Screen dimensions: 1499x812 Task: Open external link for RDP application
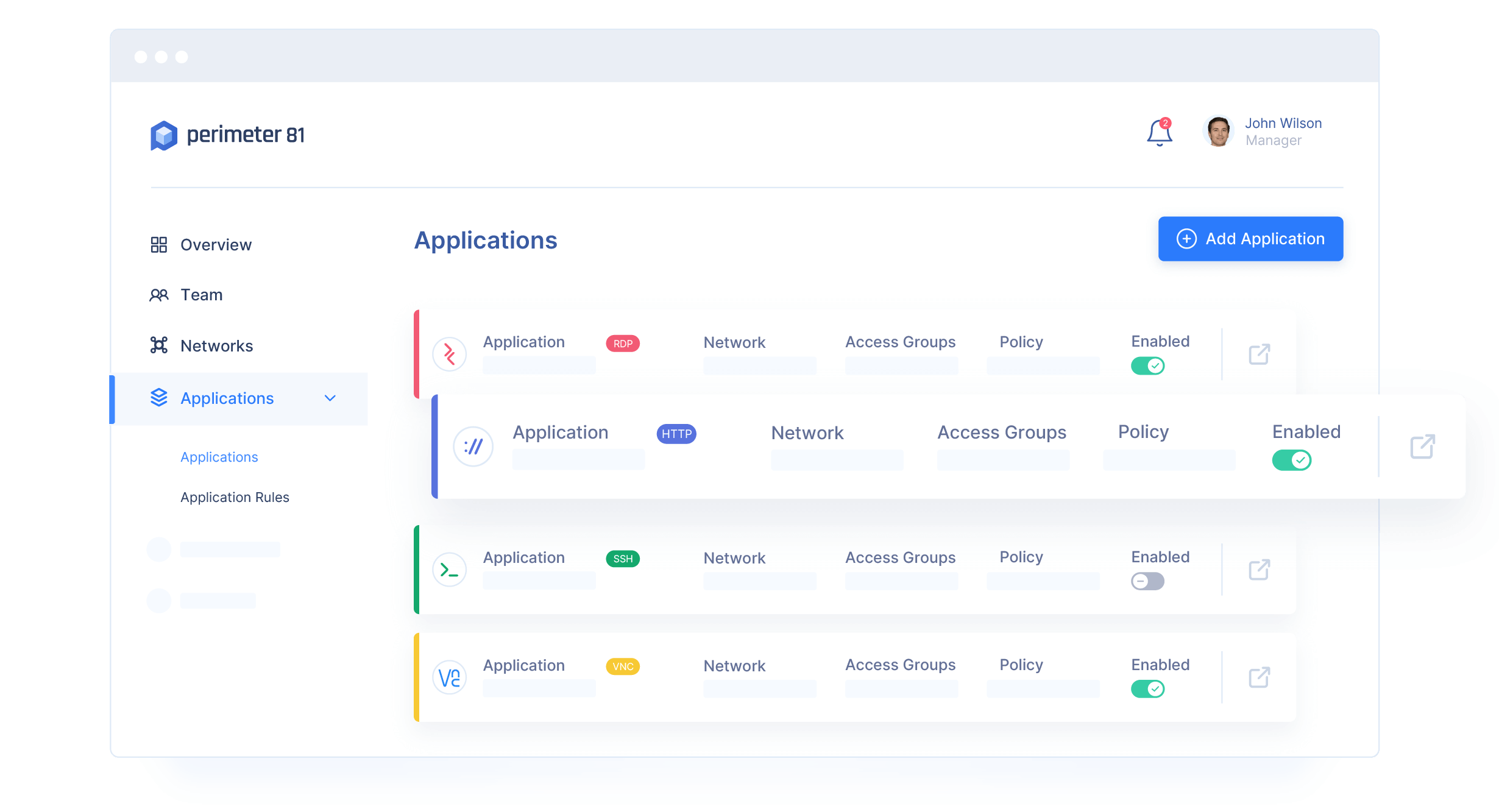[x=1259, y=354]
